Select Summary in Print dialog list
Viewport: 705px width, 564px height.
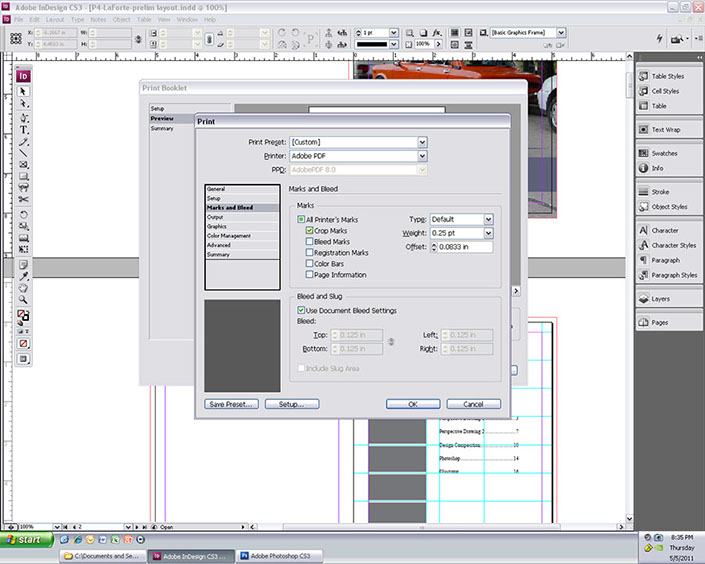click(x=242, y=255)
